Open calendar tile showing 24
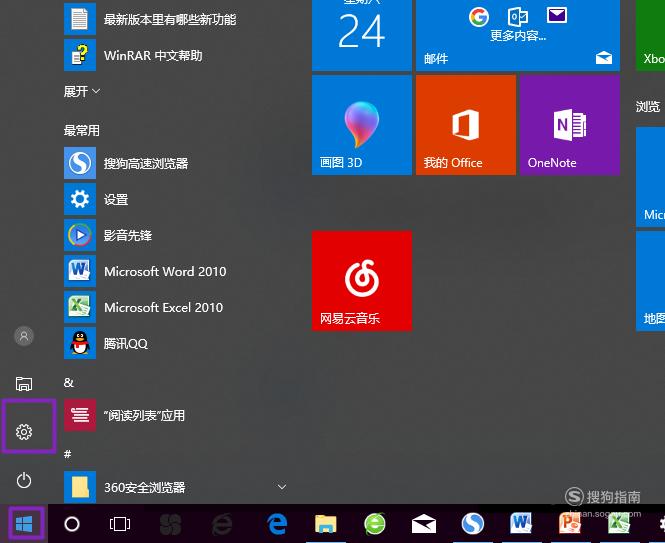 click(362, 35)
